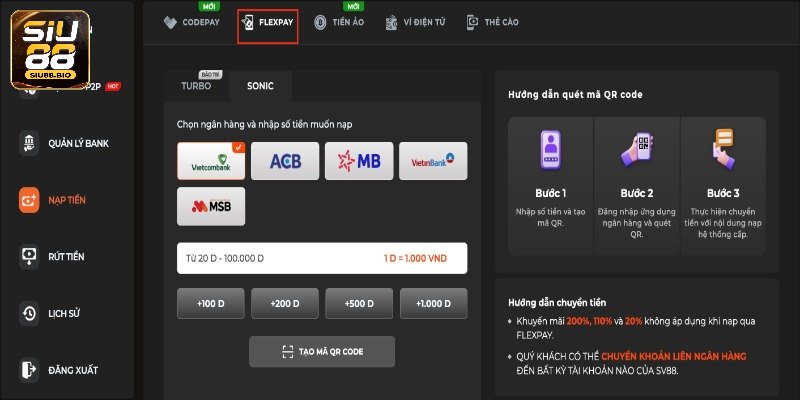
Task: Focus the deposit amount input field
Action: [x=322, y=258]
